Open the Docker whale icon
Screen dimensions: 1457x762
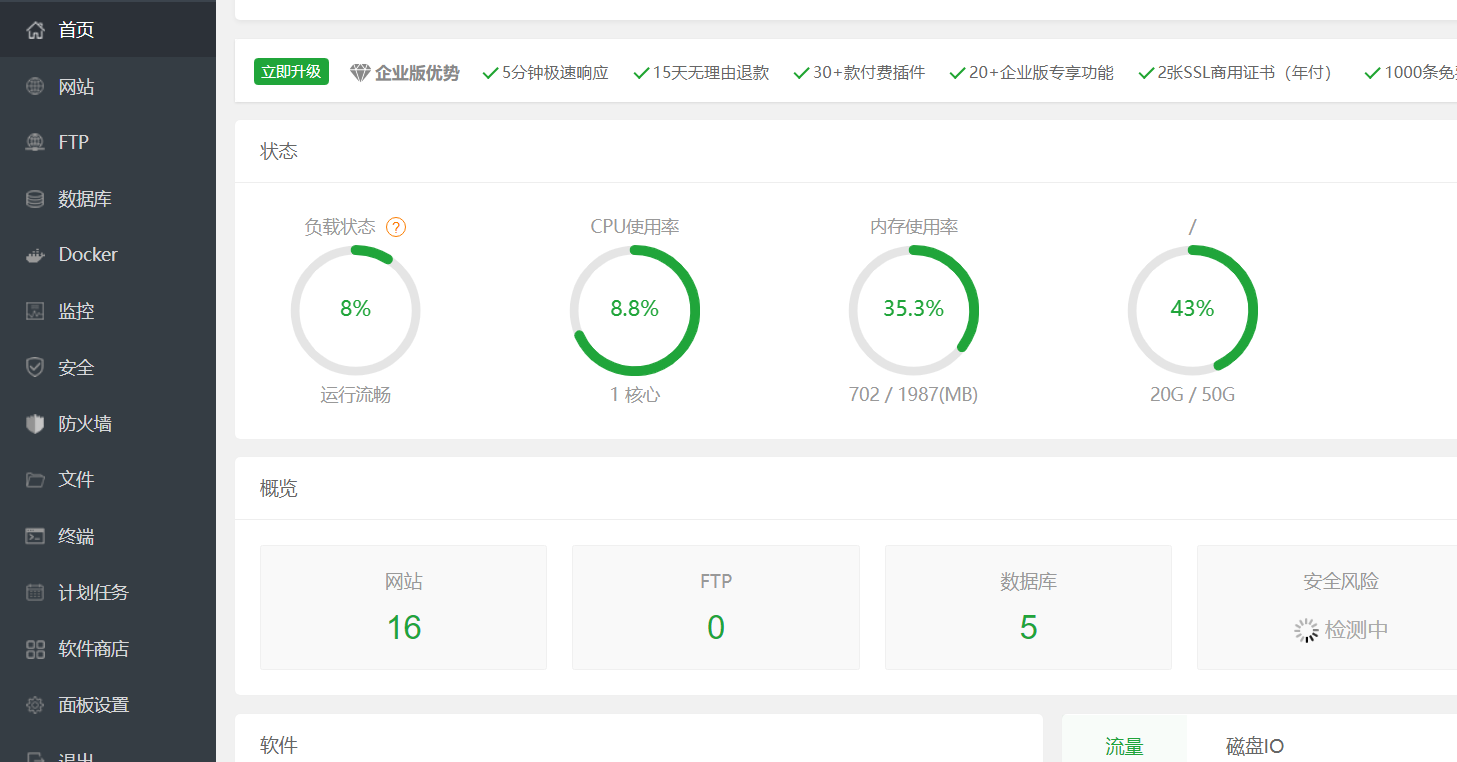pyautogui.click(x=35, y=255)
